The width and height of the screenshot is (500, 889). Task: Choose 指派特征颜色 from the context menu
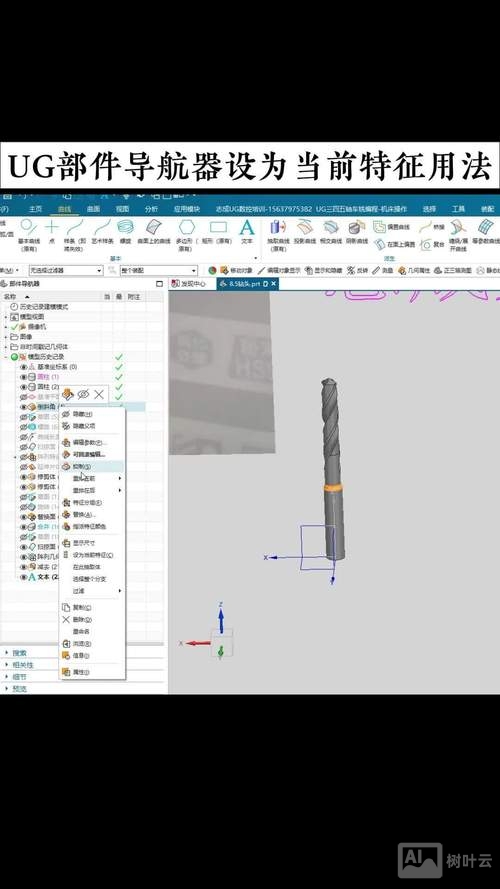[x=92, y=527]
